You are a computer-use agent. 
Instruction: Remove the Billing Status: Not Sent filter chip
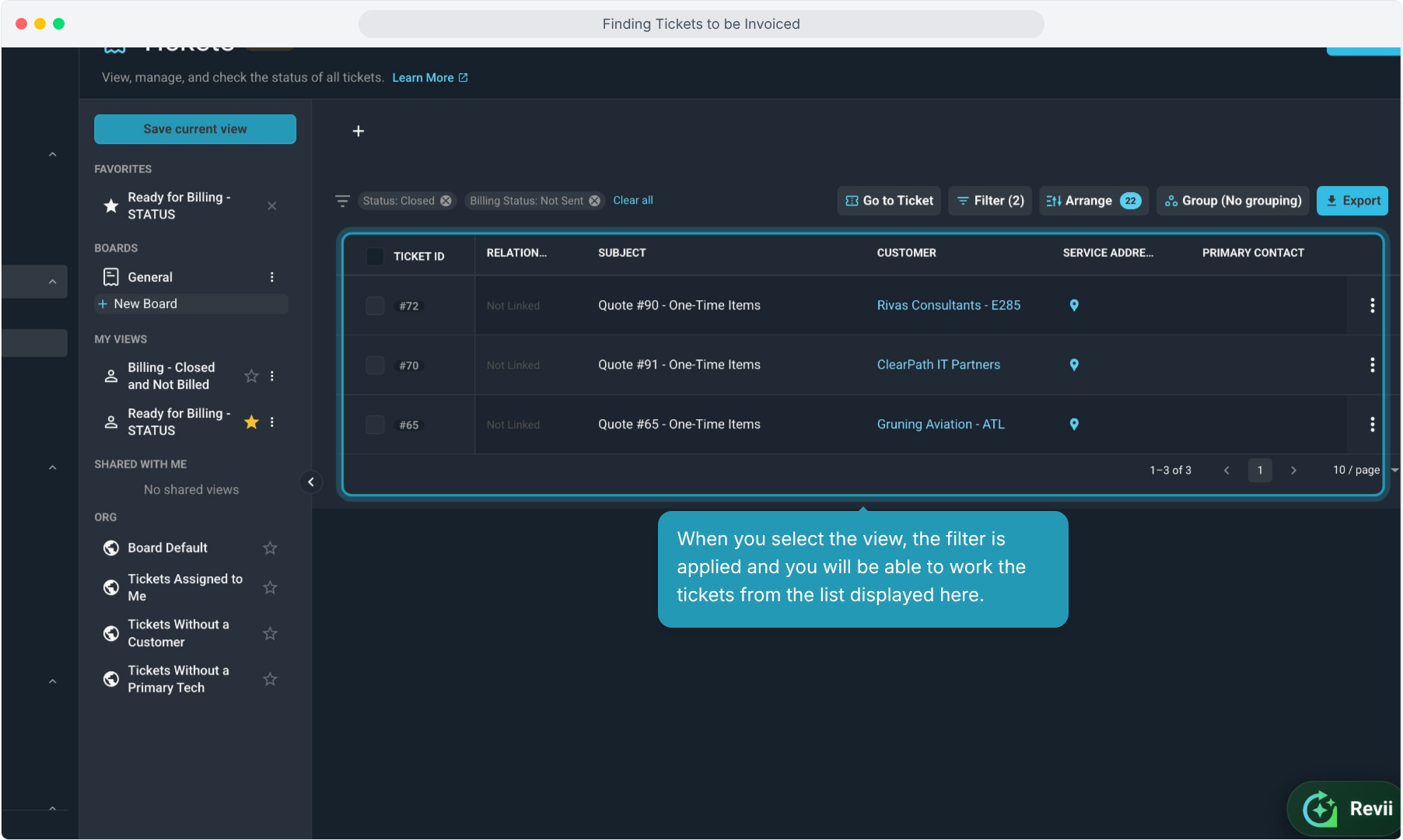click(x=594, y=201)
